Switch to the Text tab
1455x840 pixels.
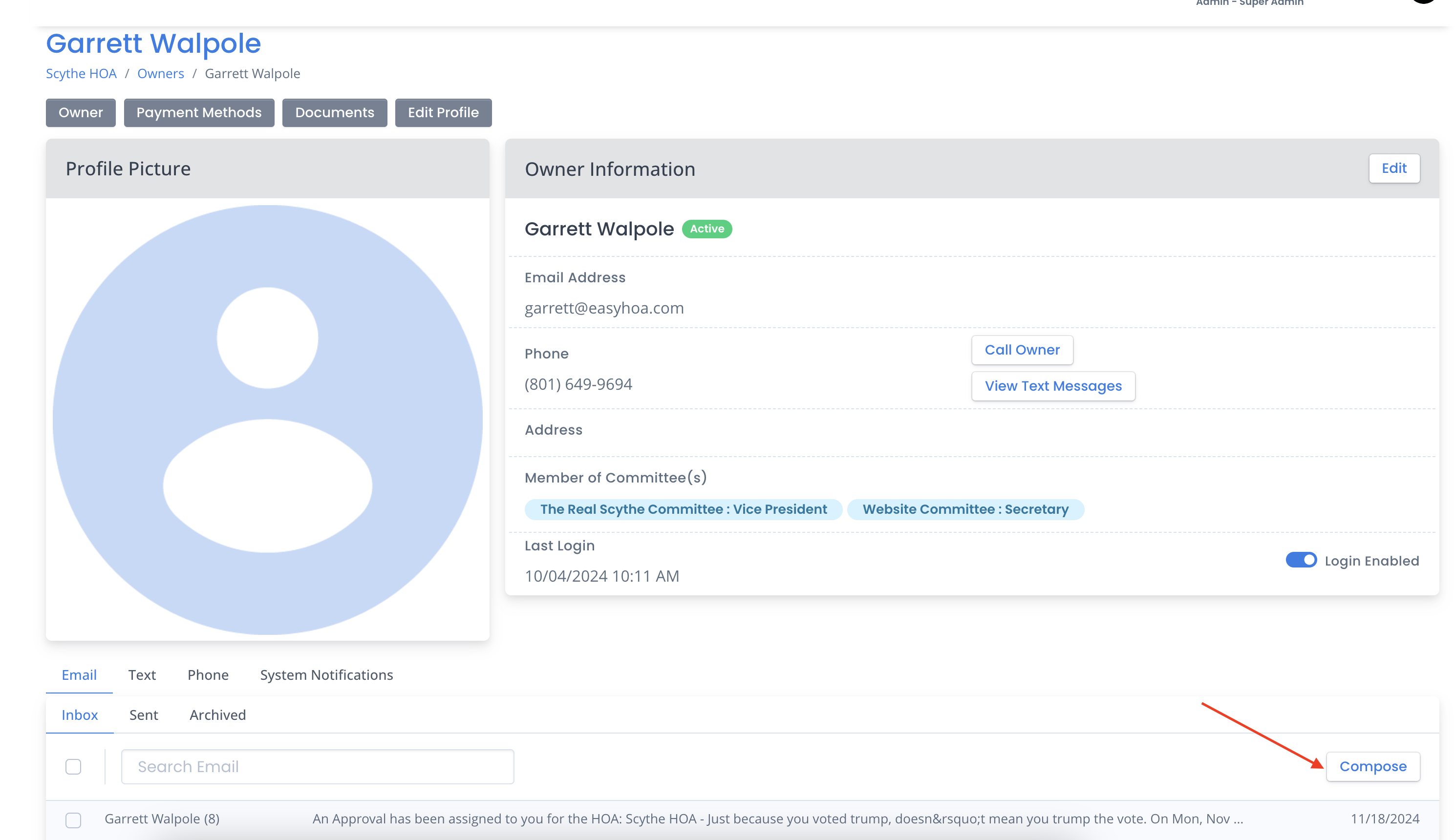(x=142, y=674)
